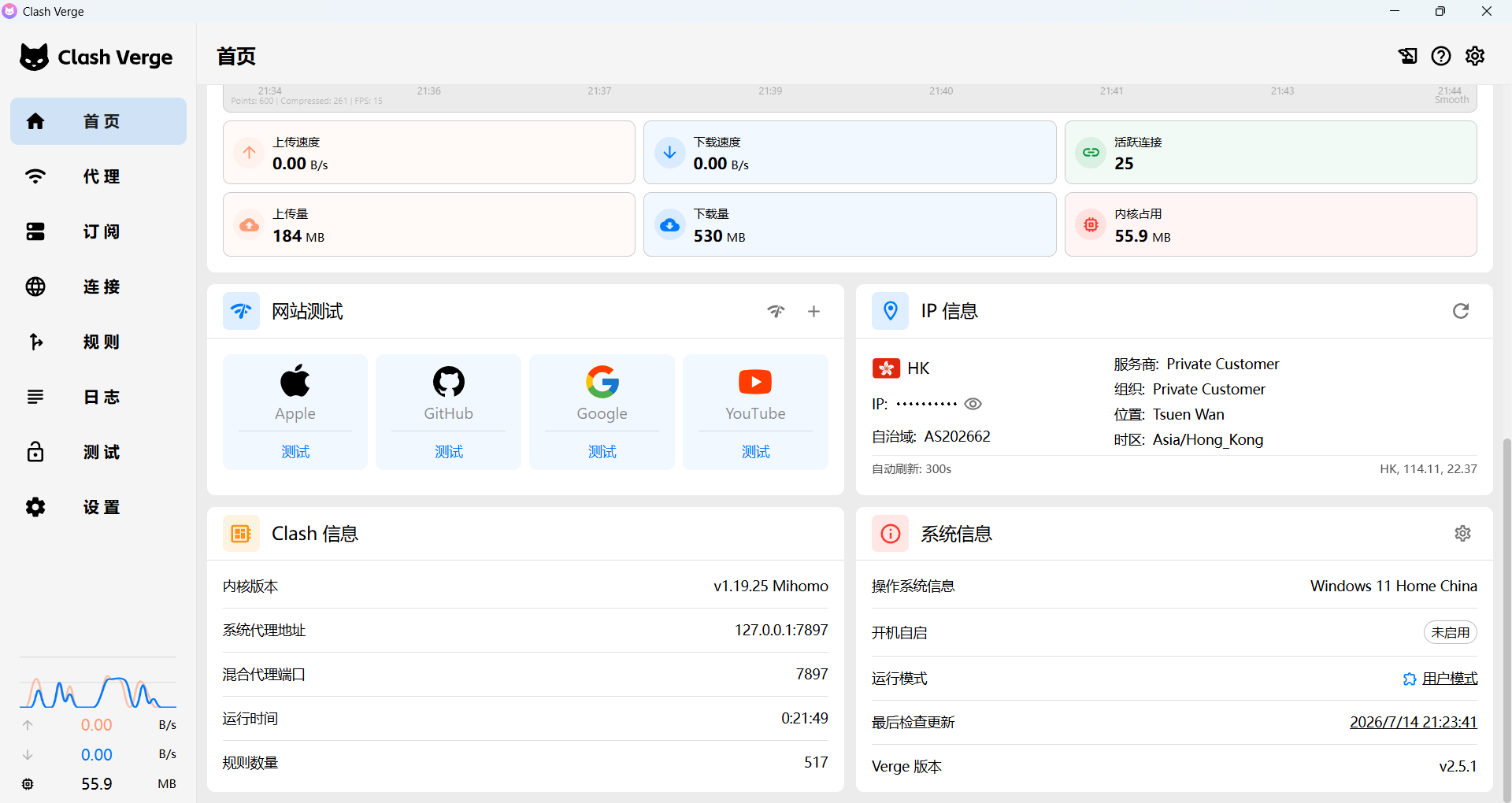Click the sidebar traffic graph

tap(98, 690)
